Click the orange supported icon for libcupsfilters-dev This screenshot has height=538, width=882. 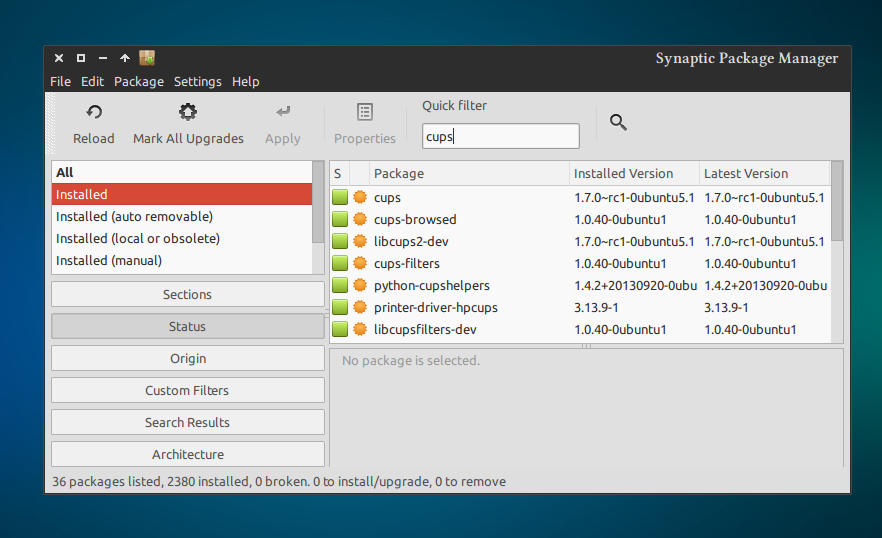point(360,329)
